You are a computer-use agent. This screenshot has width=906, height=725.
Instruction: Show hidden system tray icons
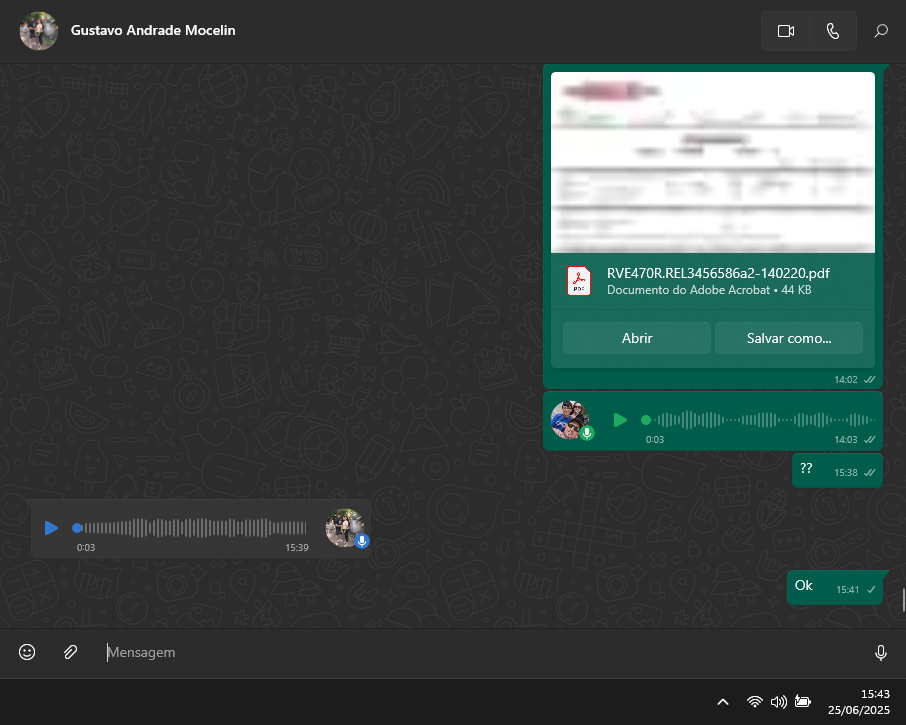(723, 702)
